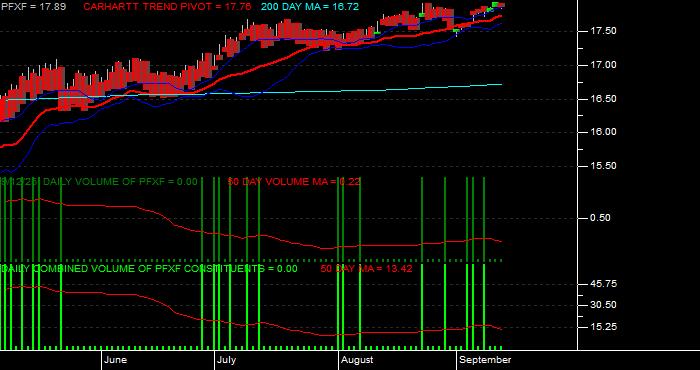Click the 17.00 price axis label
The height and width of the screenshot is (370, 700).
click(x=604, y=65)
